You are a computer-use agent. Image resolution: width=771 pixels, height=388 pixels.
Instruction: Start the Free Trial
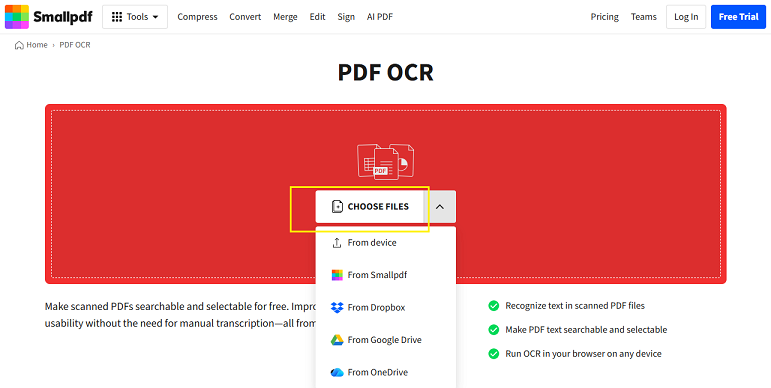739,17
